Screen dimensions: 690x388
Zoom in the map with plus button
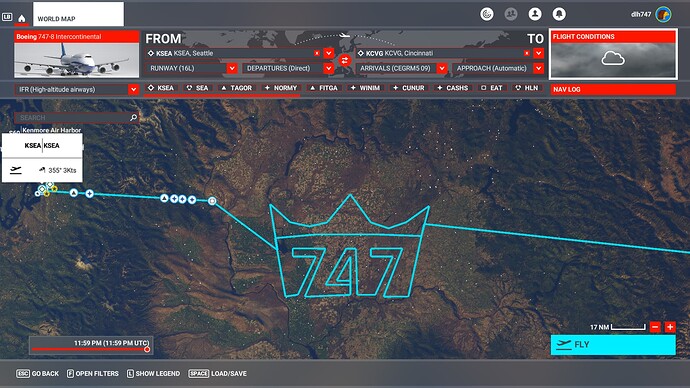pyautogui.click(x=670, y=327)
